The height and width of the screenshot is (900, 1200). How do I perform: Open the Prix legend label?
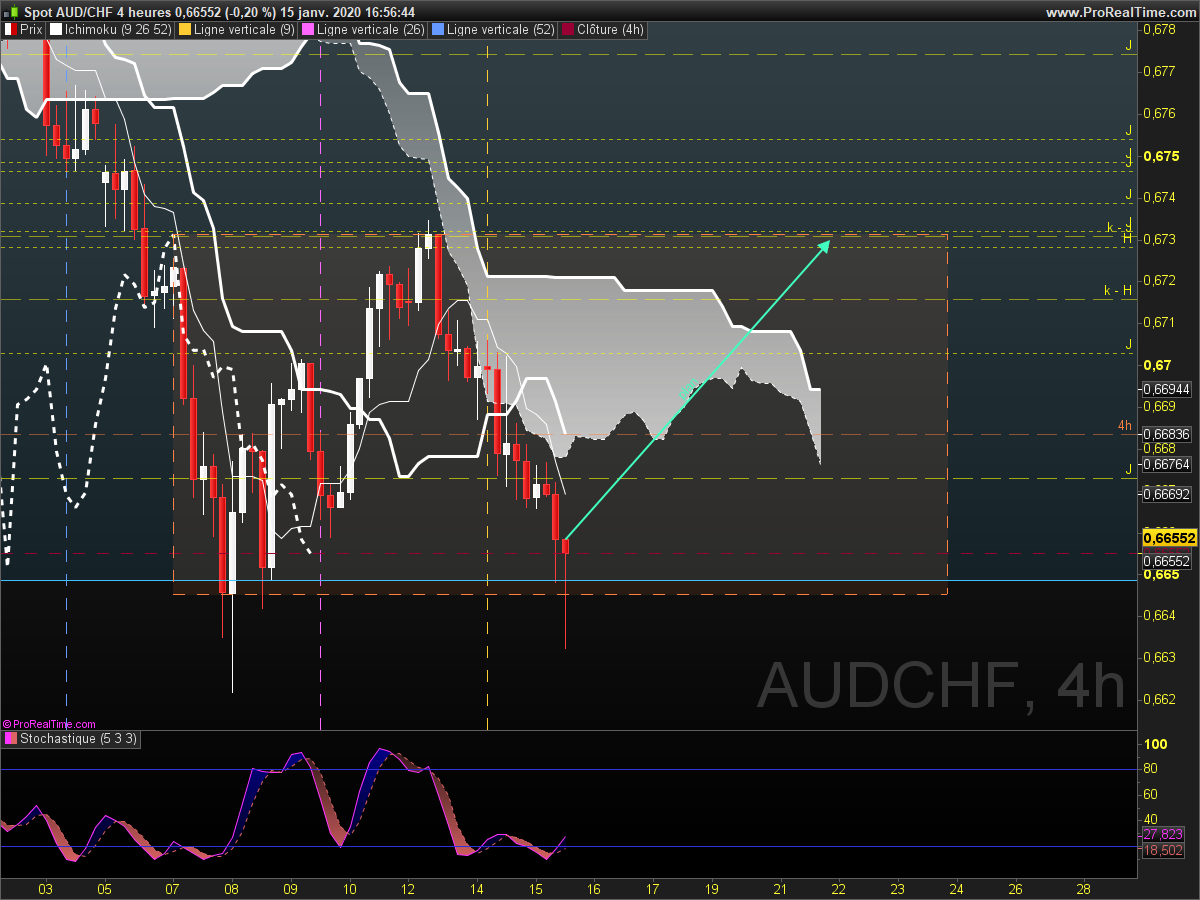point(31,30)
